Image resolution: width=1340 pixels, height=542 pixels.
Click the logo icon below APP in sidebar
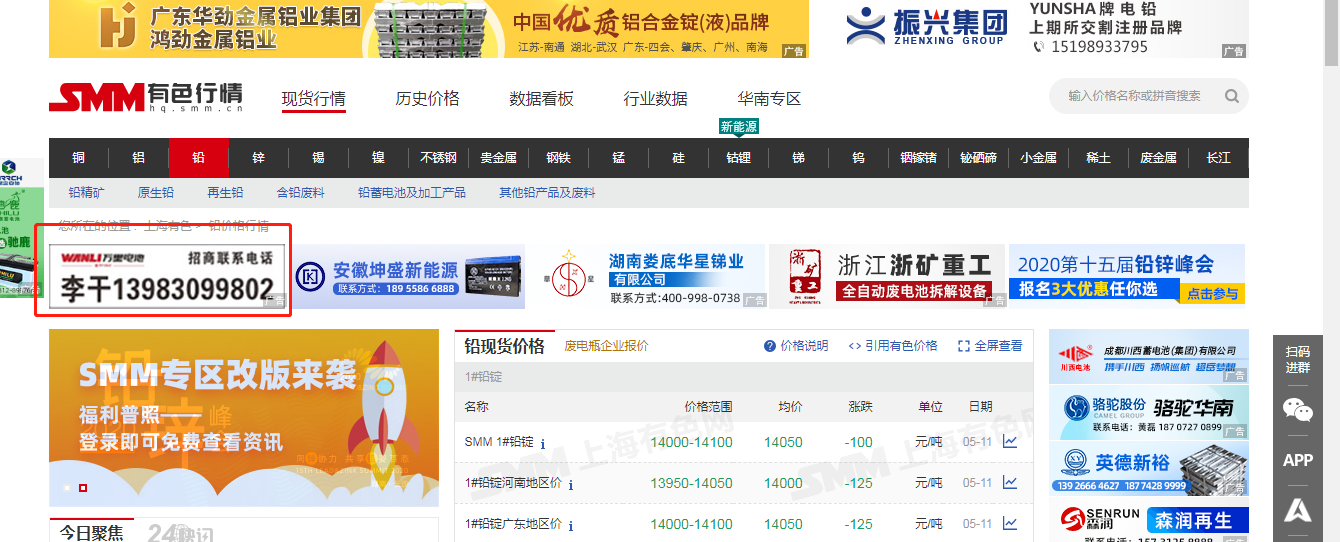[1297, 511]
